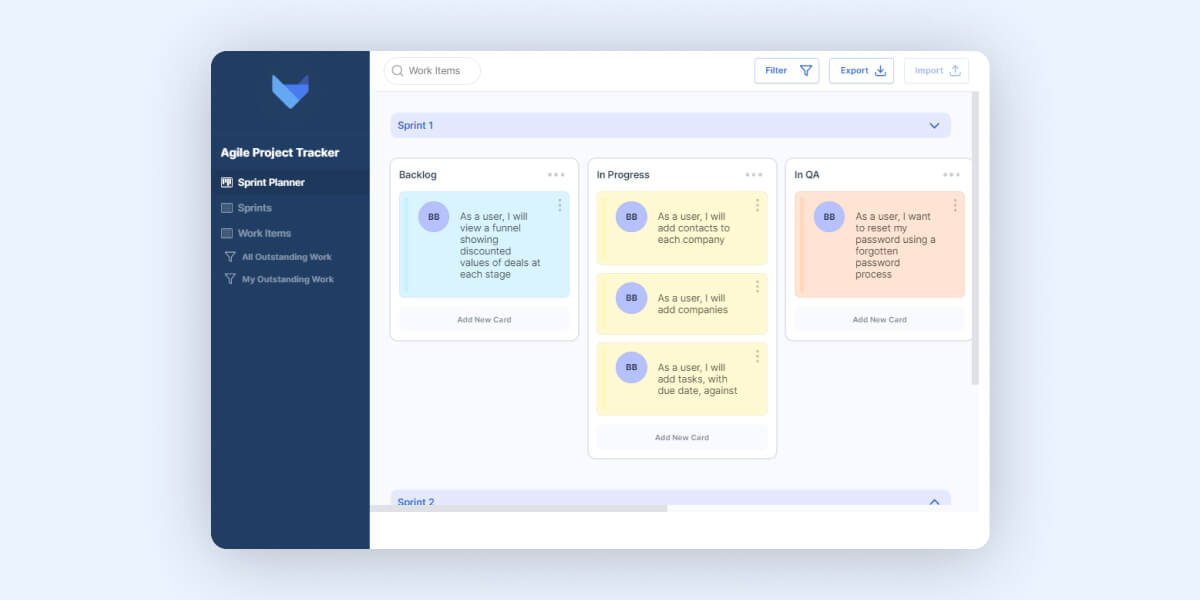Click the Export button
This screenshot has height=600, width=1200.
pos(861,70)
